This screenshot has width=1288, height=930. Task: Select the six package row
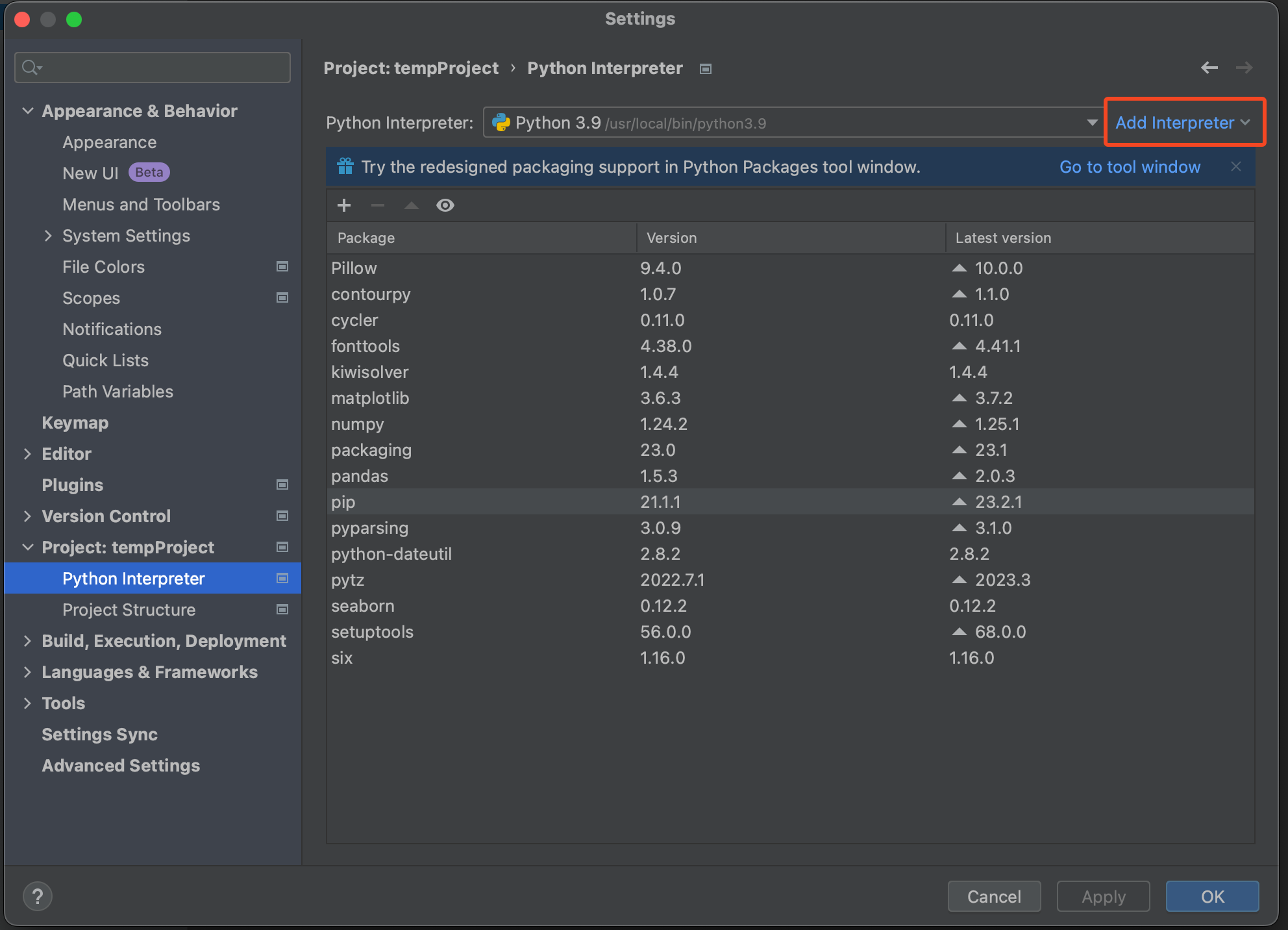pyautogui.click(x=791, y=658)
